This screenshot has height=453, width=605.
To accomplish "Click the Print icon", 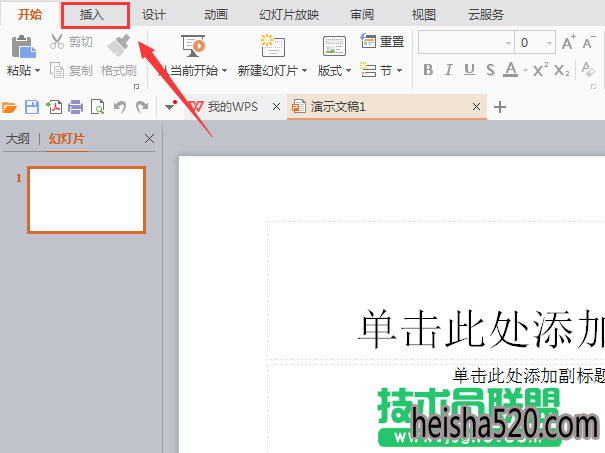I will tap(76, 107).
